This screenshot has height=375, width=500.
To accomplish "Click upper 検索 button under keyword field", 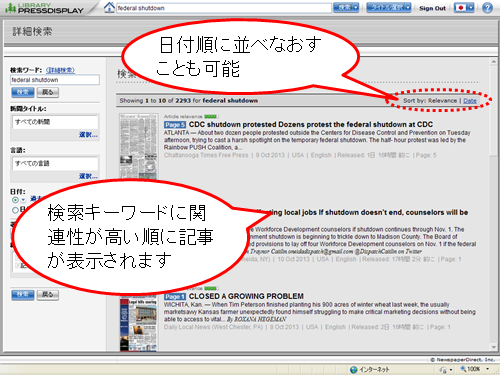I will 23,92.
